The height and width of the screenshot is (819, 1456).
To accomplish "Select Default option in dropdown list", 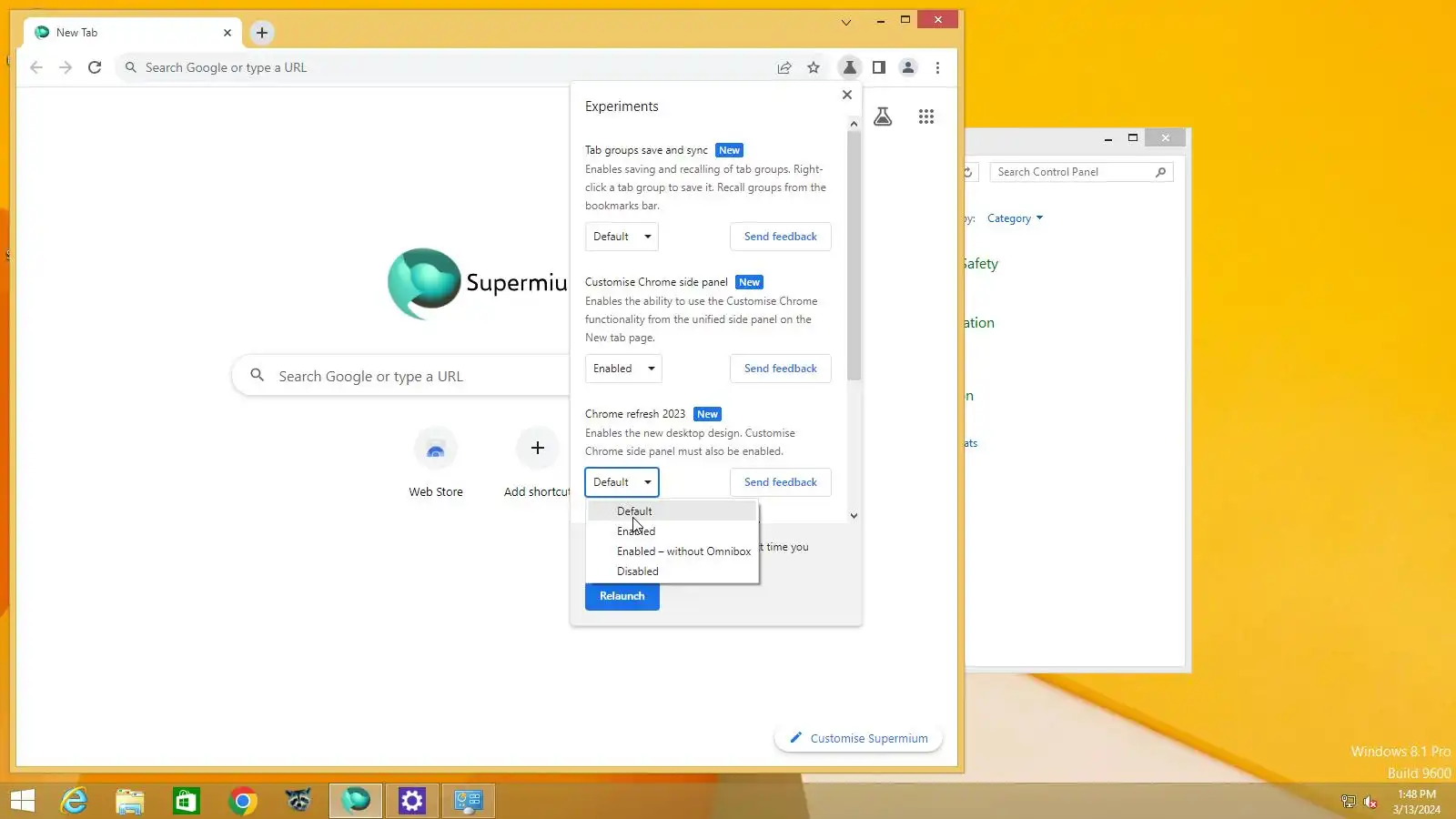I will point(672,511).
